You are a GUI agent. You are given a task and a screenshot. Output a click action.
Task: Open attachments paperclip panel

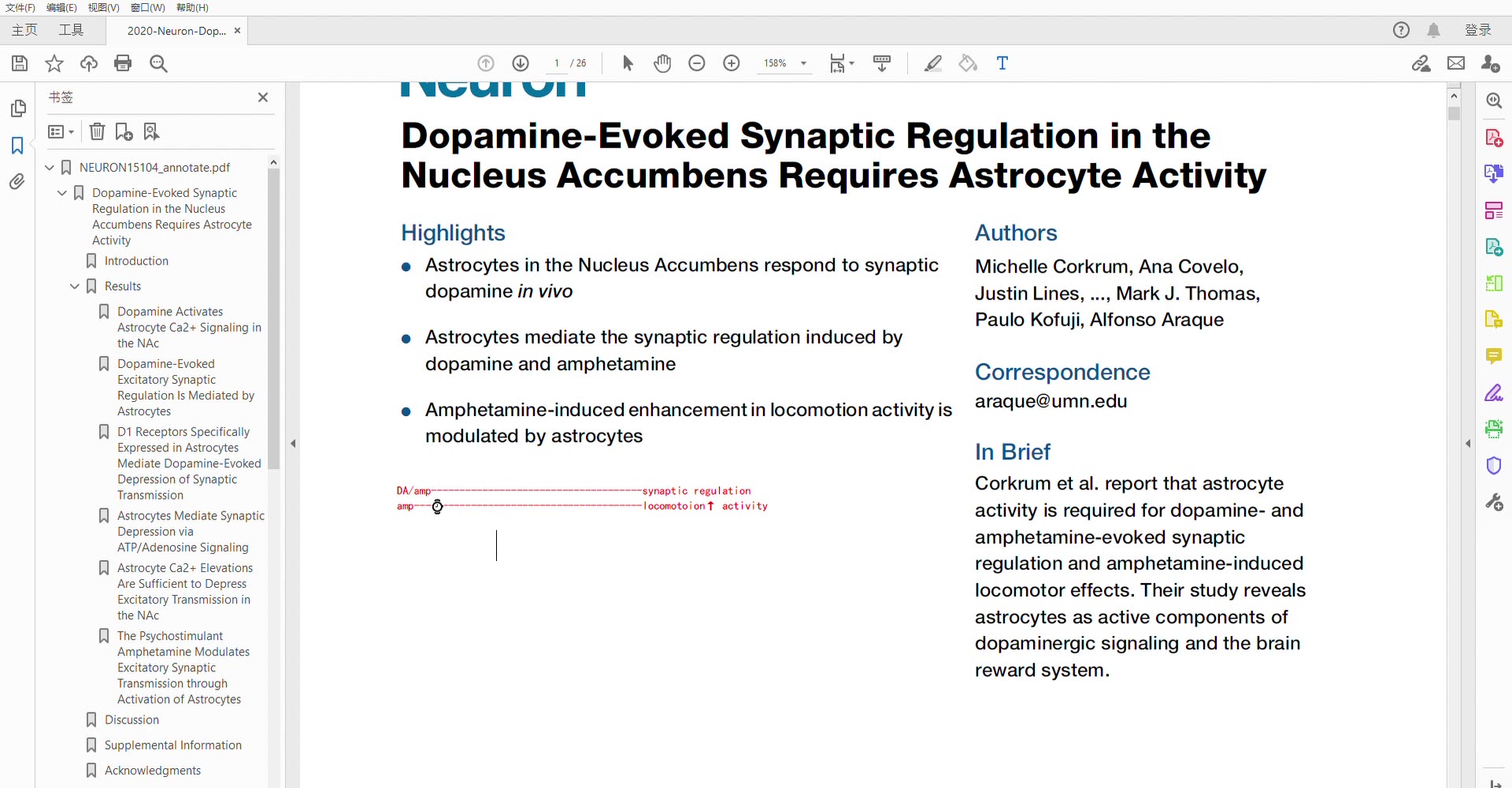point(17,182)
